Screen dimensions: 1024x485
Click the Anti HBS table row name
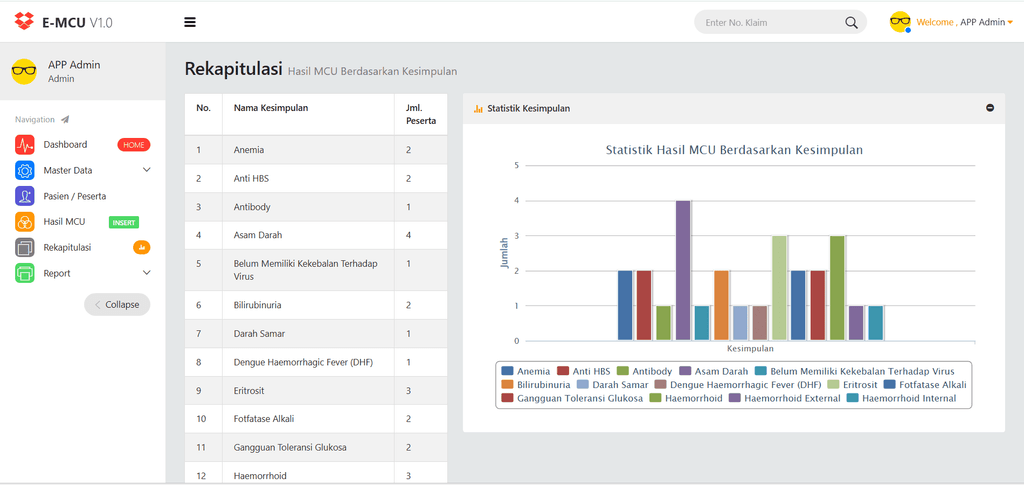click(x=251, y=178)
